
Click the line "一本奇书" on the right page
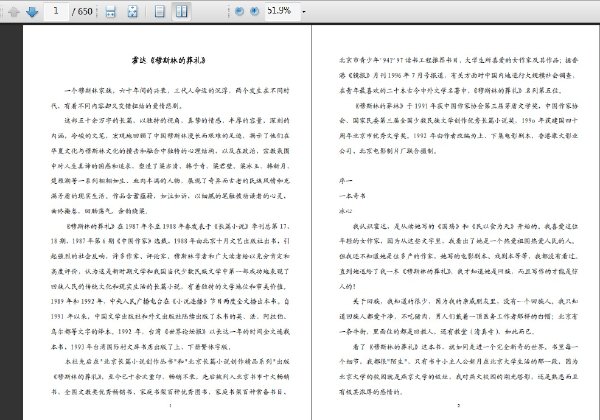(352, 196)
